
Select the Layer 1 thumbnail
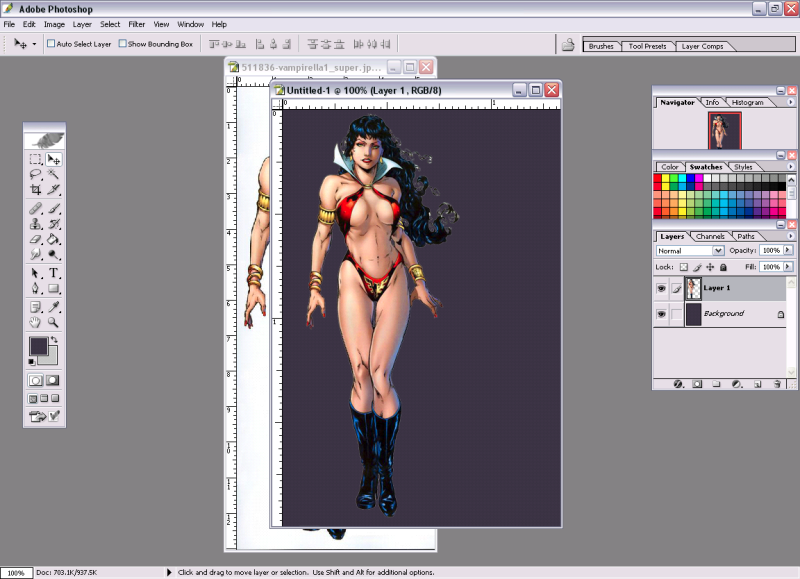coord(693,288)
